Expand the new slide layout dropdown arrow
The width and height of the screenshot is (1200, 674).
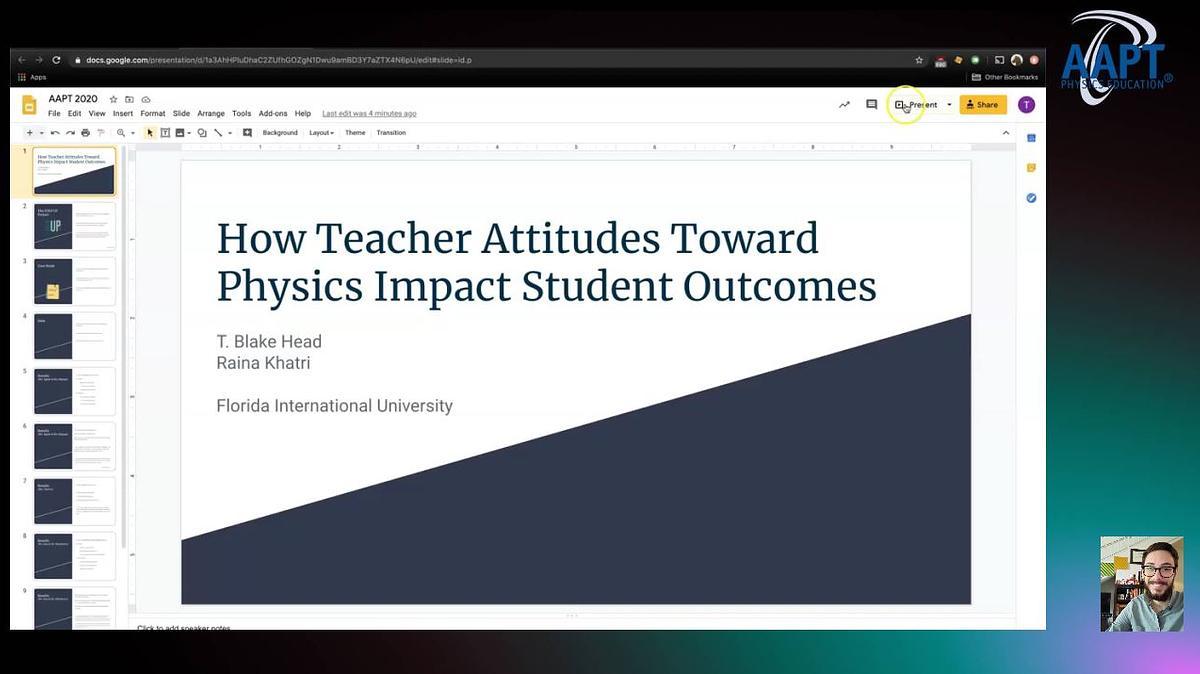coord(41,133)
